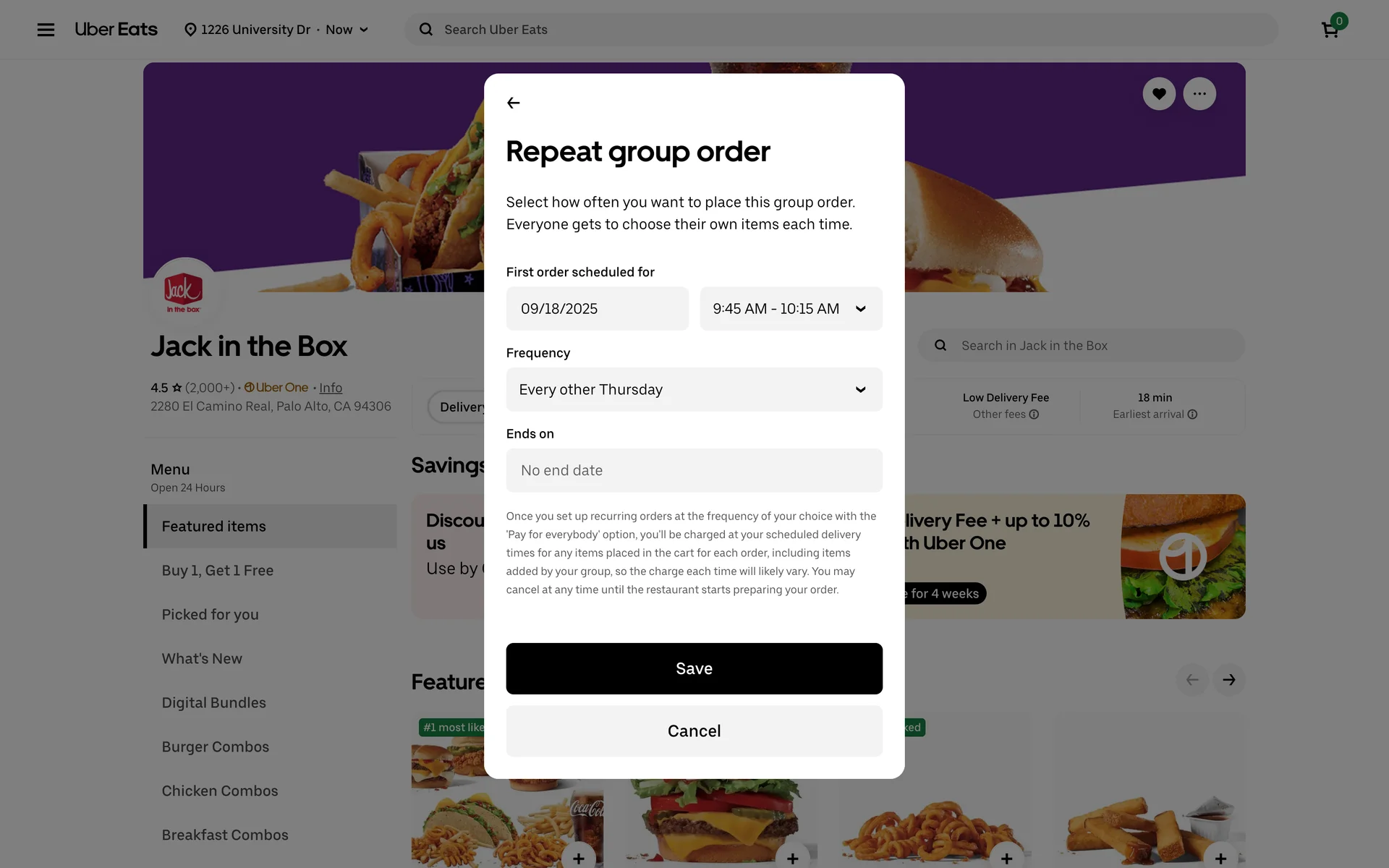Save the repeat group order
The width and height of the screenshot is (1389, 868).
[x=694, y=669]
